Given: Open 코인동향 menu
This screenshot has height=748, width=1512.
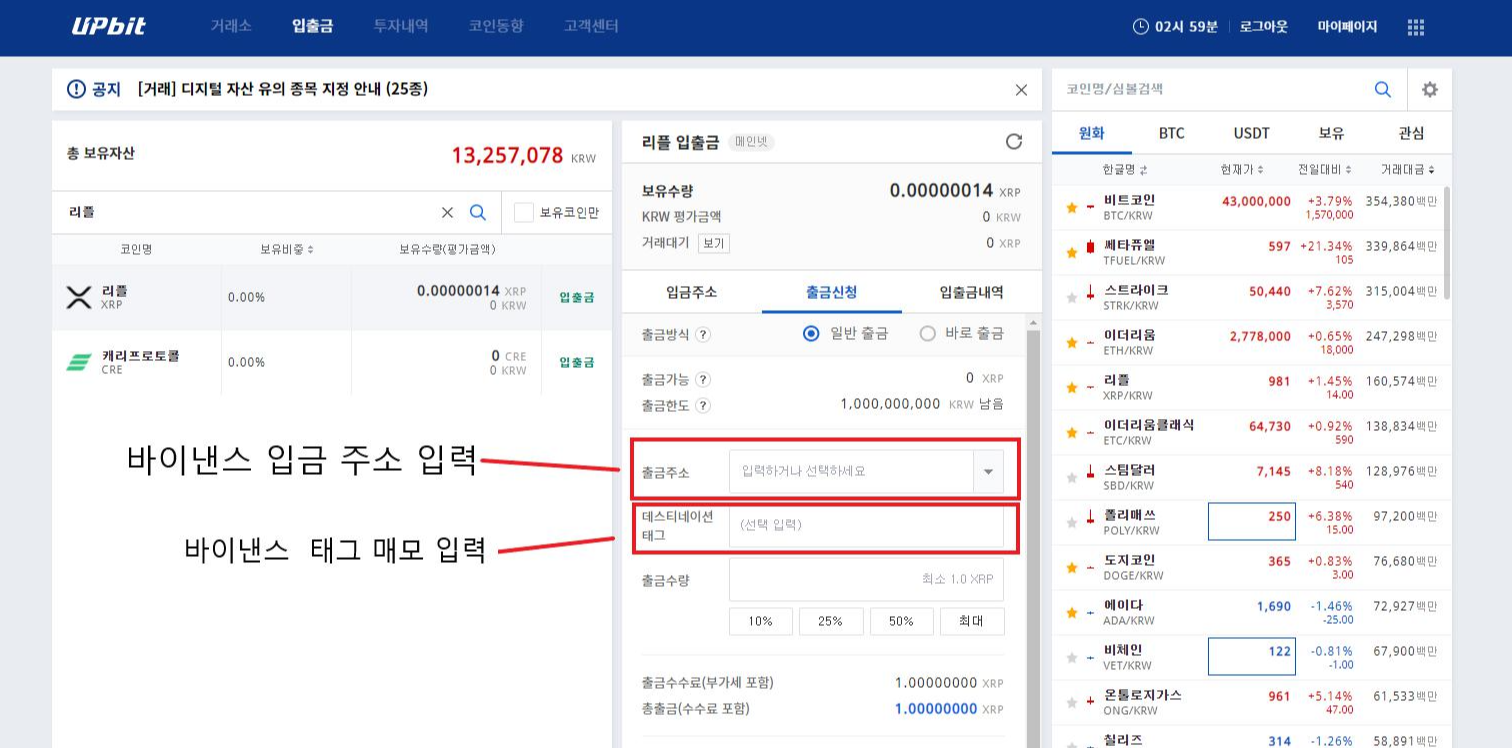Looking at the screenshot, I should click(x=496, y=27).
